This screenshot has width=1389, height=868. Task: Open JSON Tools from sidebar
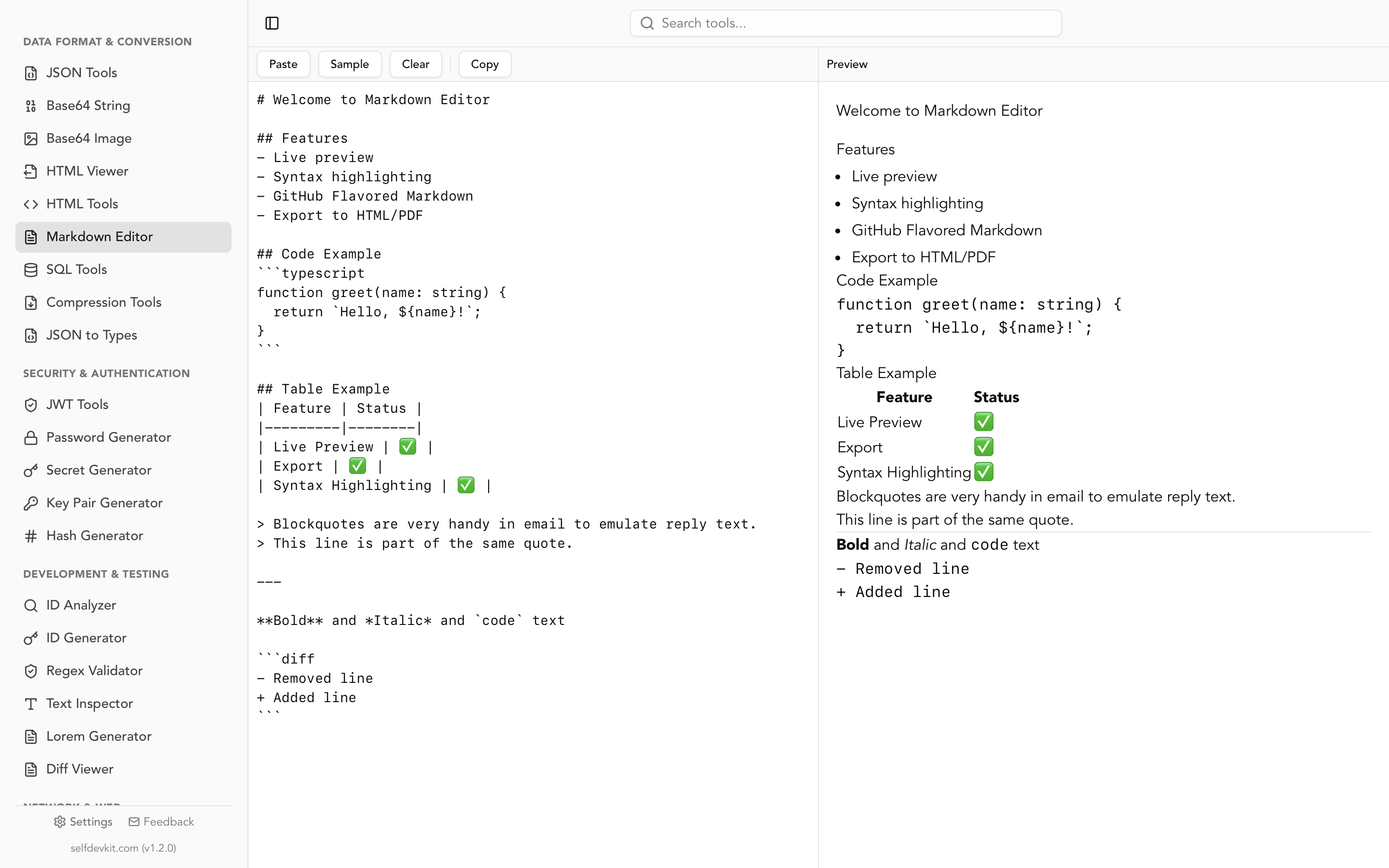click(x=123, y=73)
